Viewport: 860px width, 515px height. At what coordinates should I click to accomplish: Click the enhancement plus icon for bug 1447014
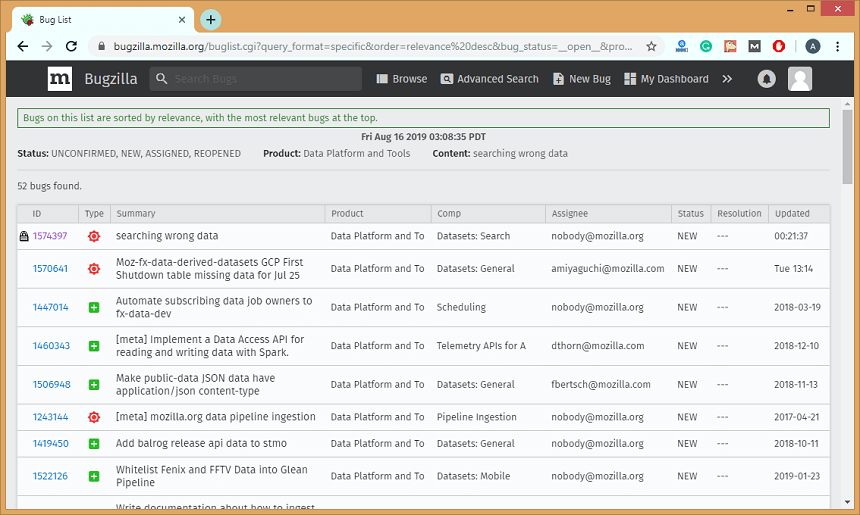[94, 307]
